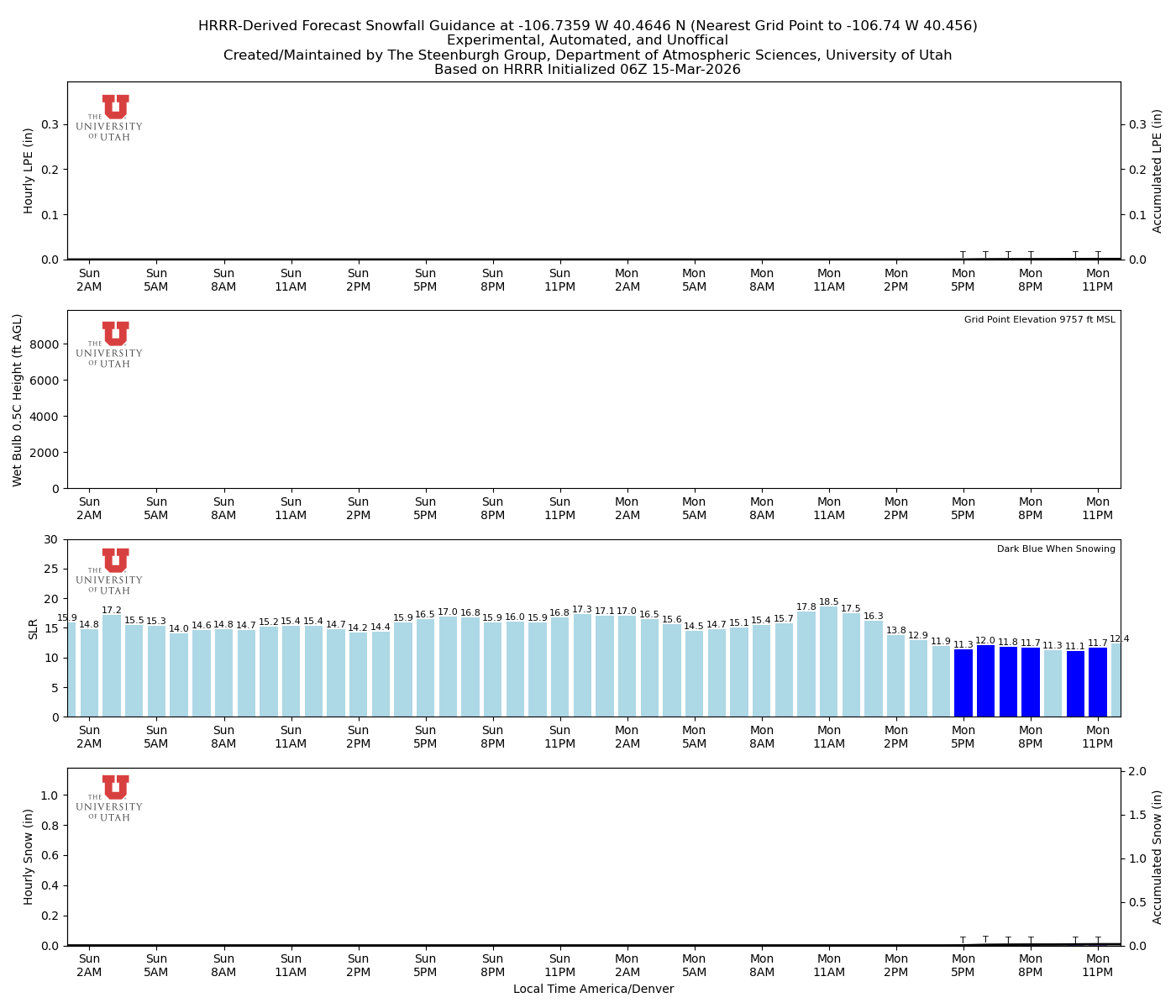
Task: Select the SLR bar labeled 16.3
Action: coord(874,669)
